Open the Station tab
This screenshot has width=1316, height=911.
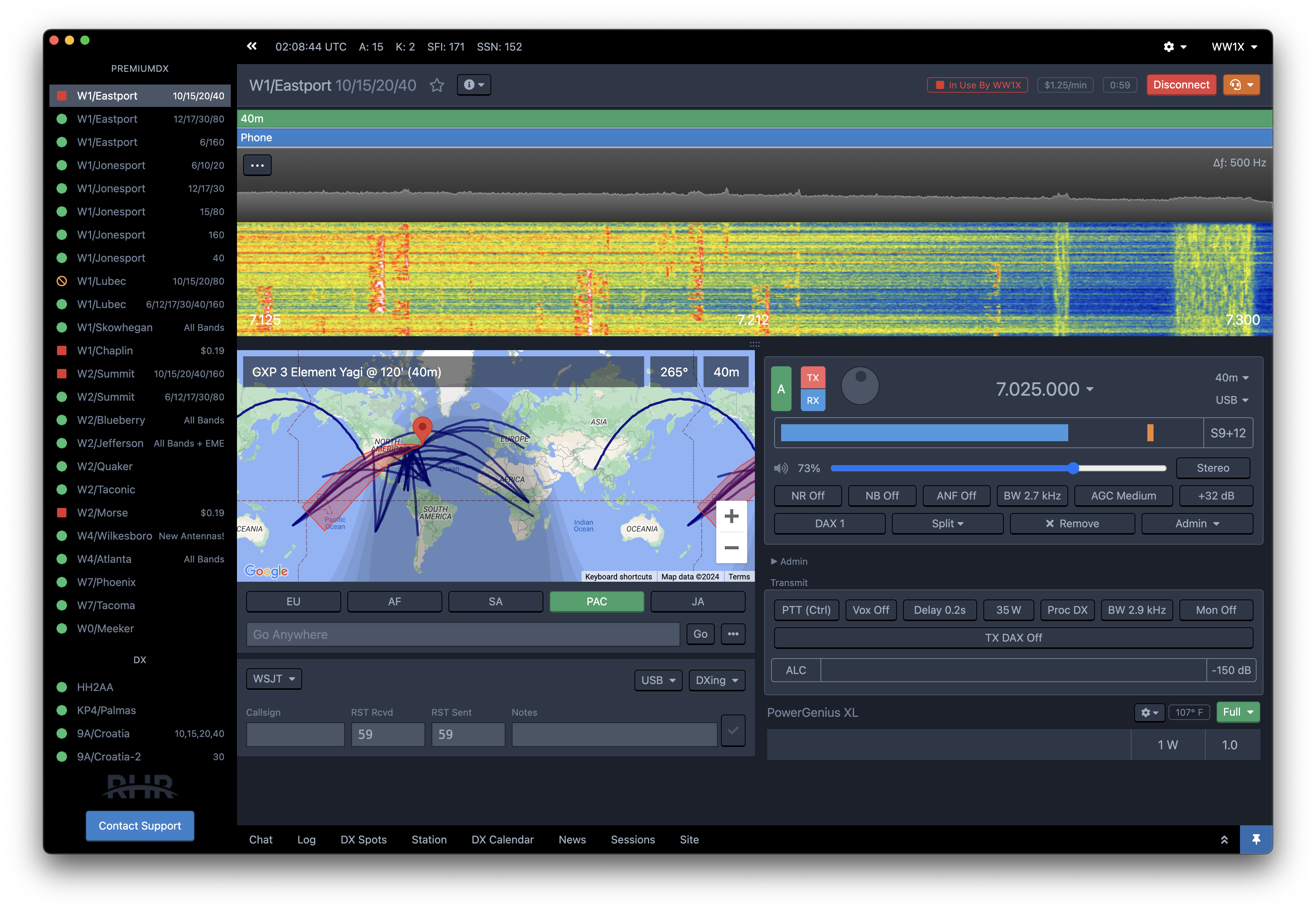pos(429,839)
